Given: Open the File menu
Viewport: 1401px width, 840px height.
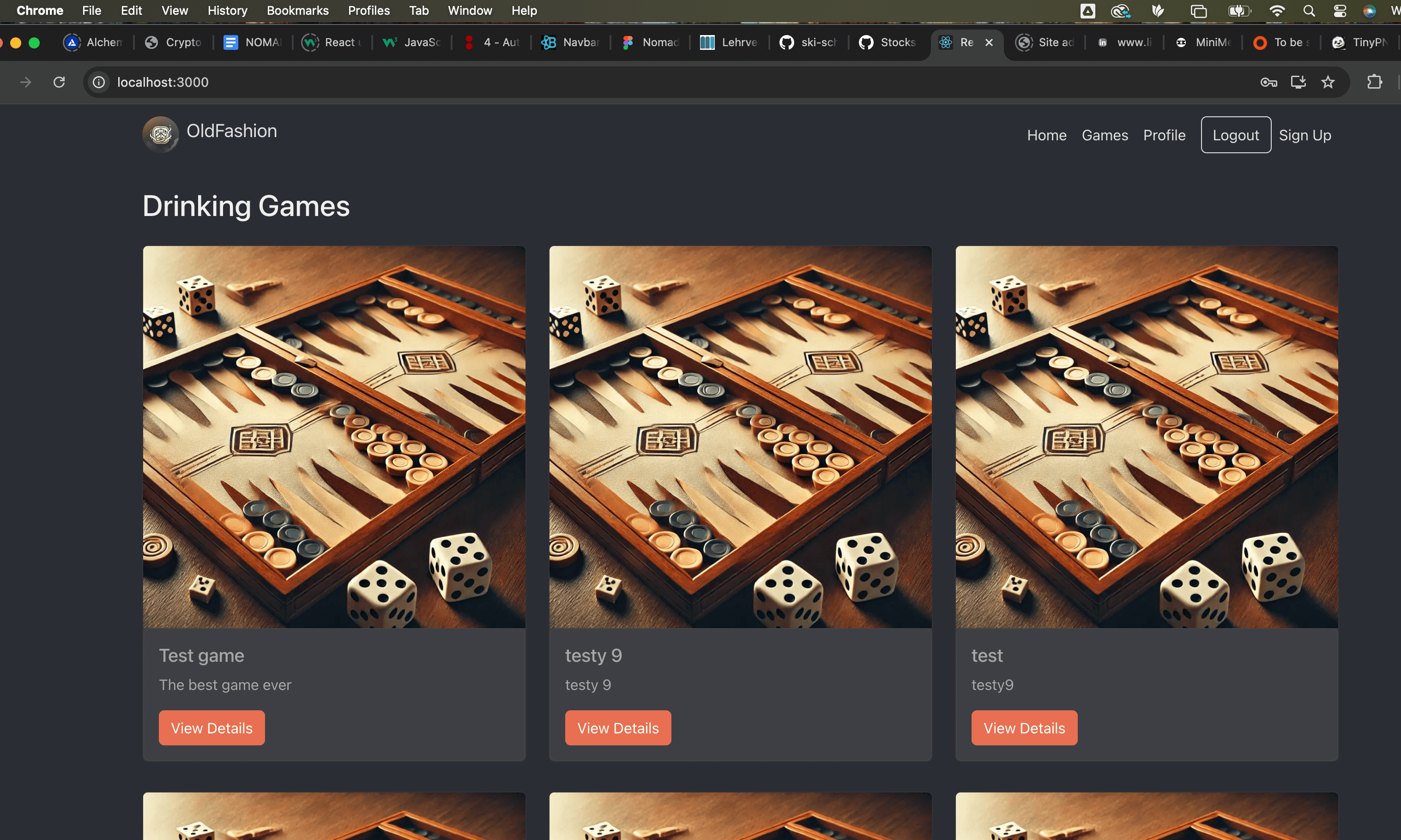Looking at the screenshot, I should point(91,11).
